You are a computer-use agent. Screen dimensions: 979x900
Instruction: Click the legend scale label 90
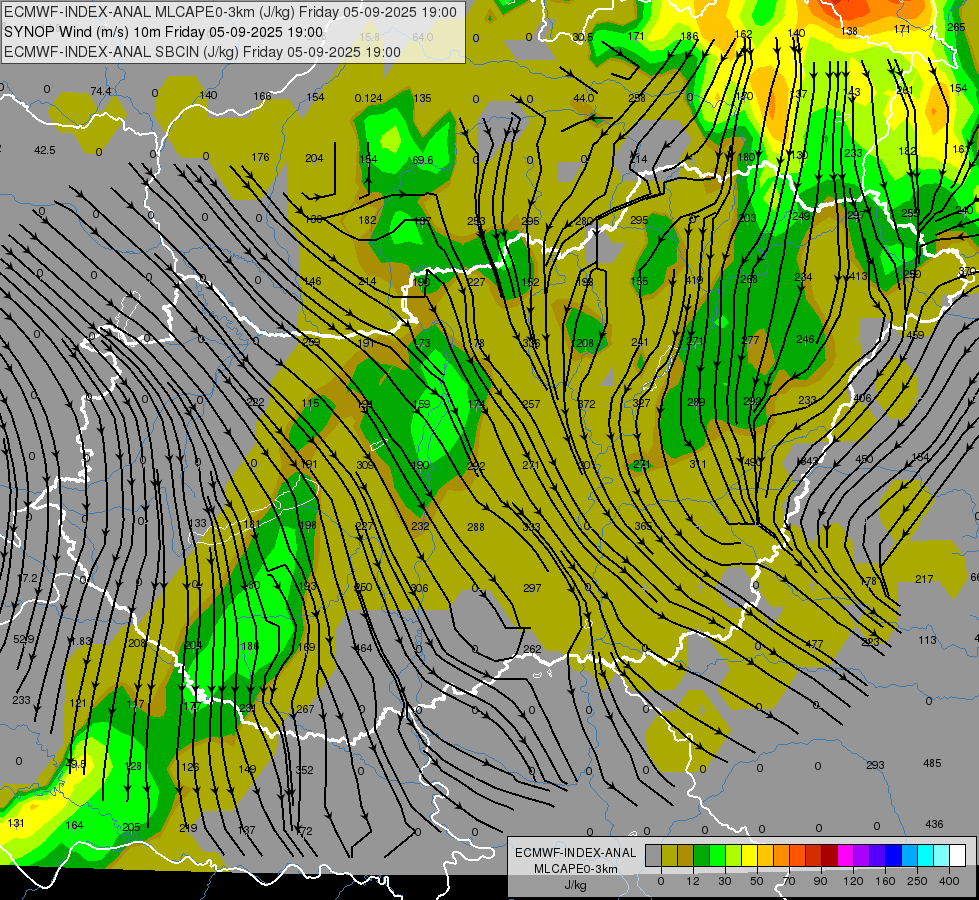(x=820, y=881)
